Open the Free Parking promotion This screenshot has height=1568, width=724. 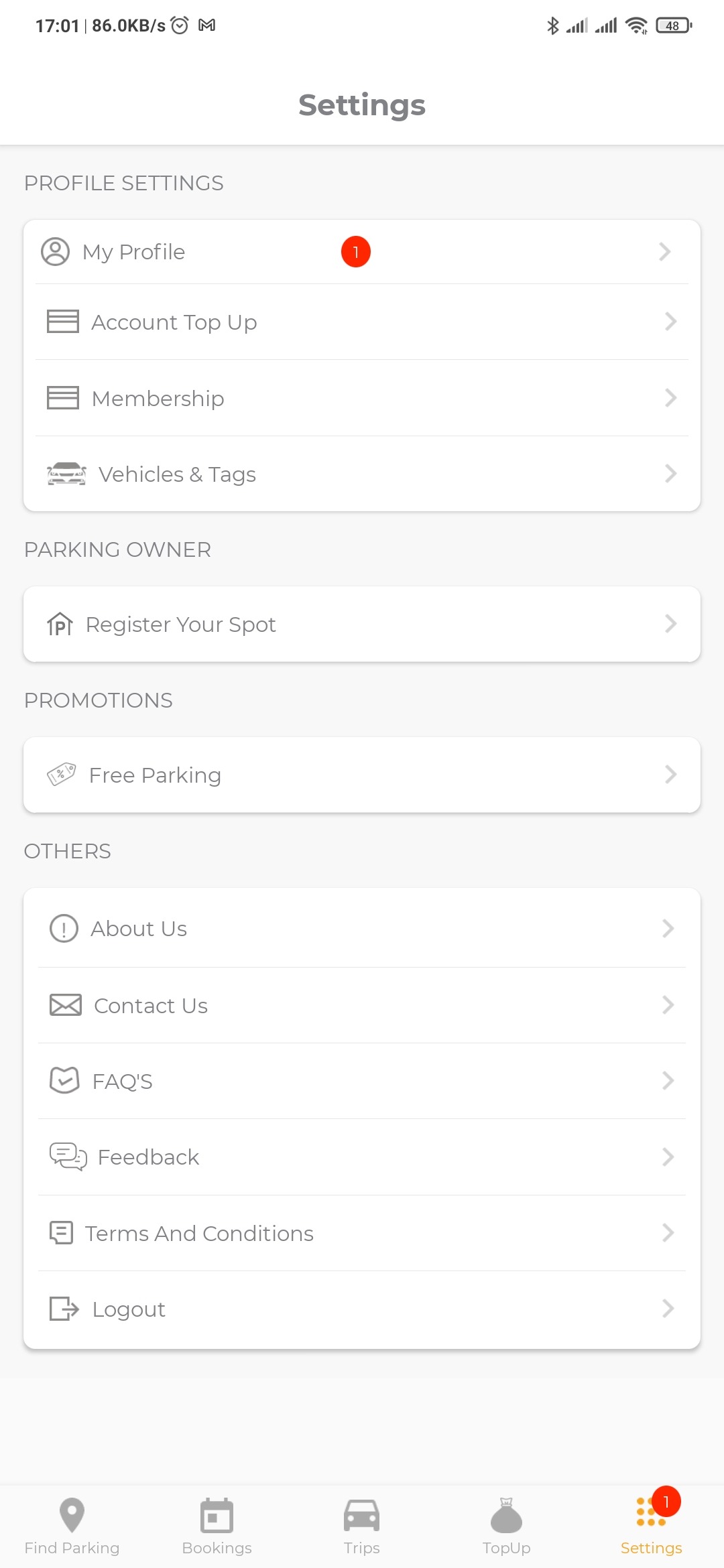point(155,775)
